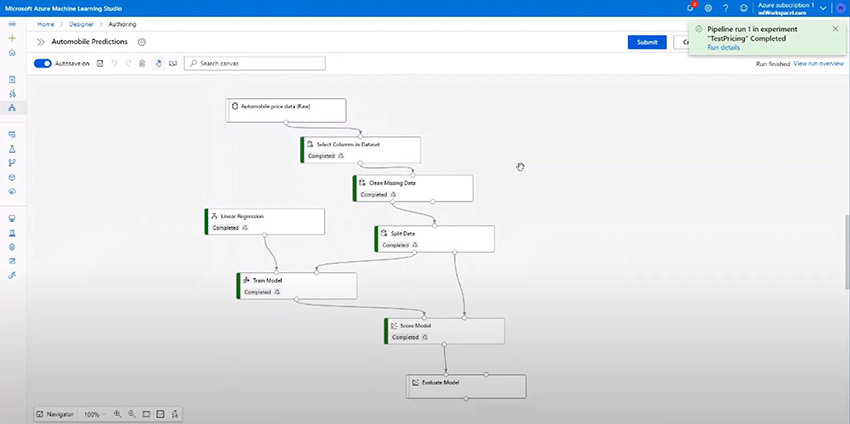Open the Models cube icon in the sidebar

coord(12,177)
